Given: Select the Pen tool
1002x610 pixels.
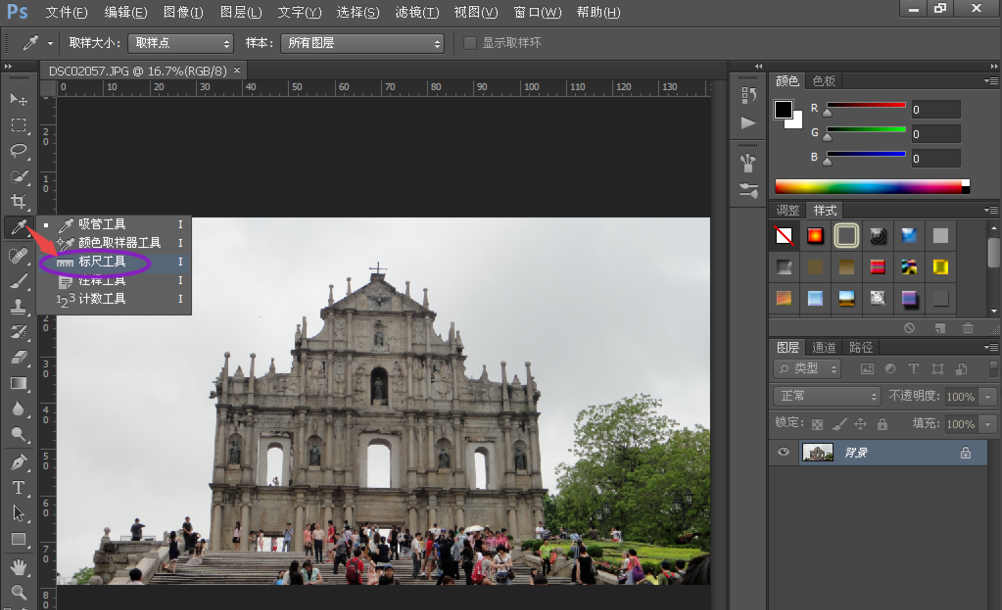Looking at the screenshot, I should pyautogui.click(x=18, y=462).
